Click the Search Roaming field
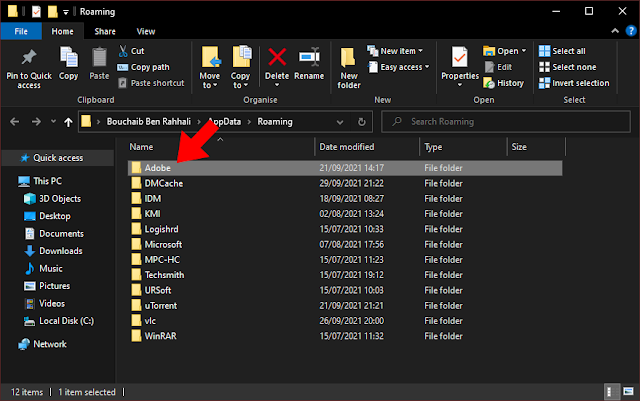The image size is (640, 401). 506,122
